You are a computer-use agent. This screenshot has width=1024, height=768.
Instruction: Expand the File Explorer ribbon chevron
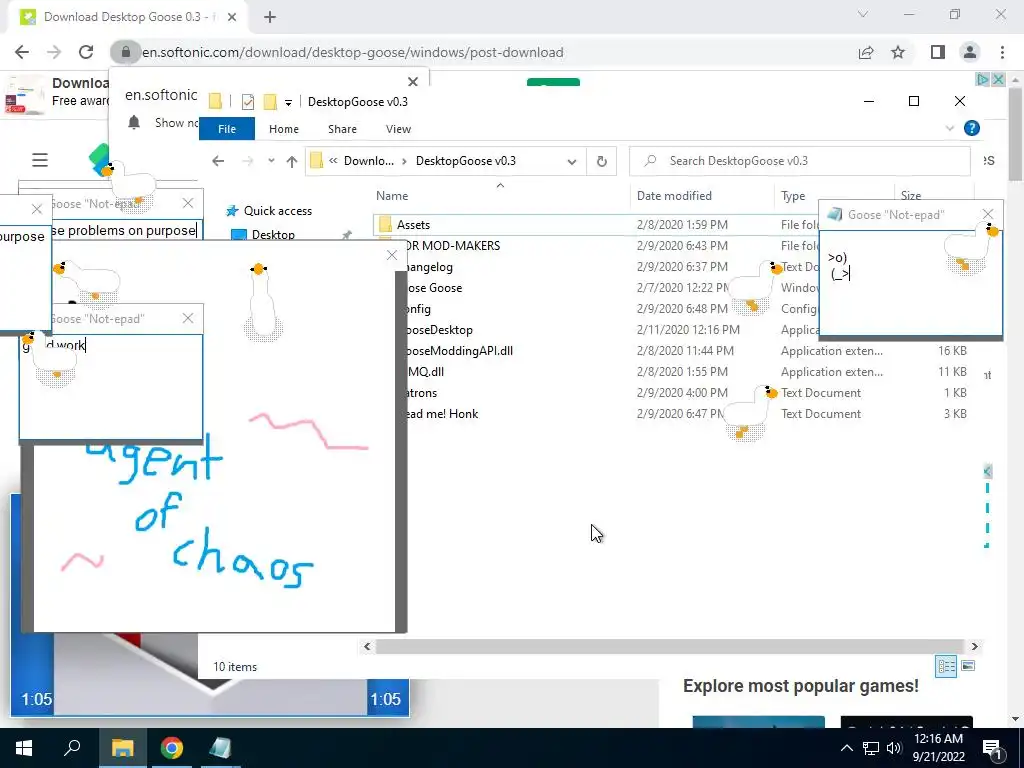950,128
